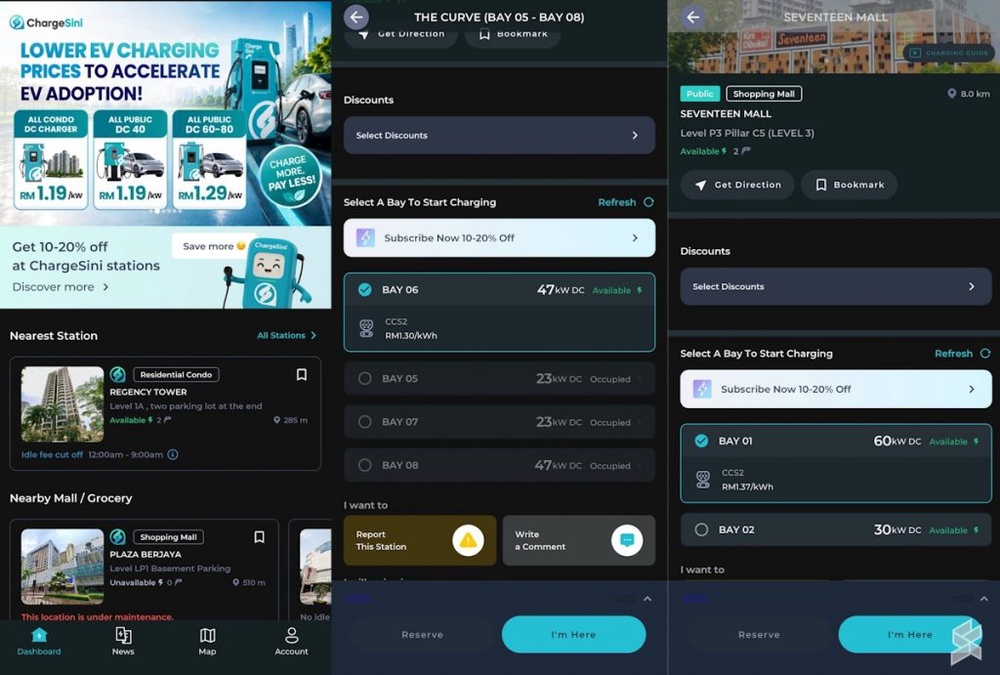Refresh icon in The Curve bay list
Screen dimensions: 1000x675
pos(649,202)
